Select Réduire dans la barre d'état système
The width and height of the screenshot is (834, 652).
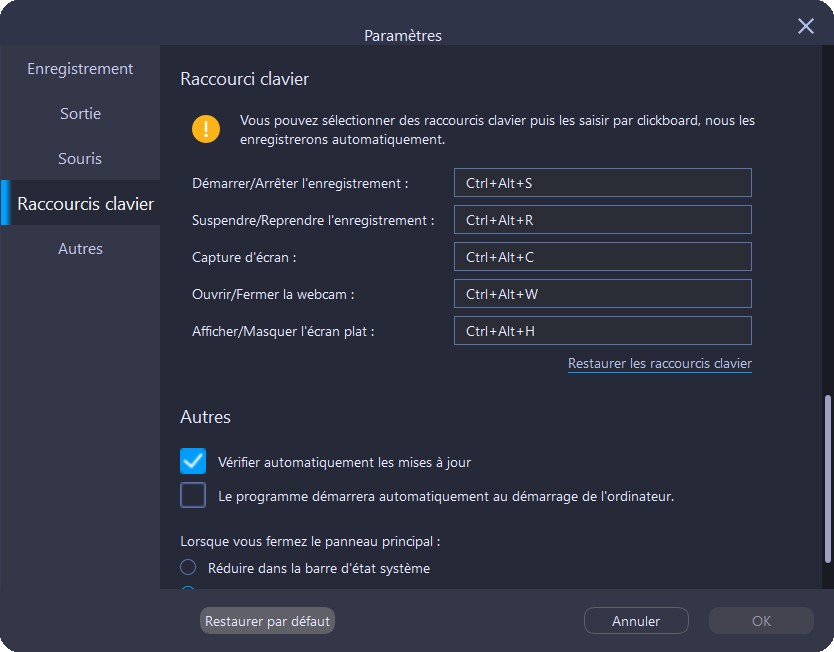(188, 568)
